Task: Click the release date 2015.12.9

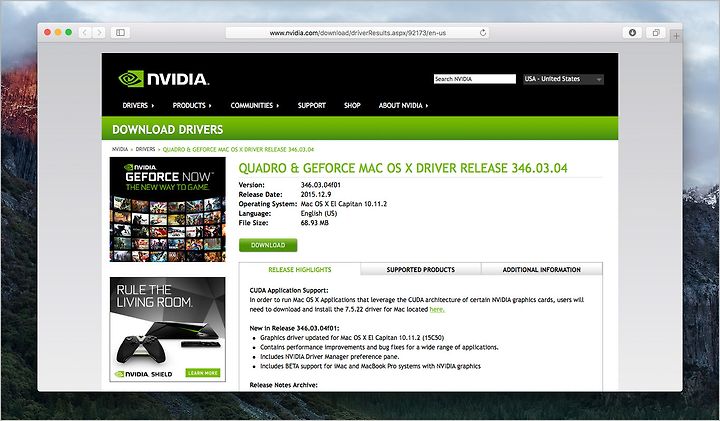Action: point(315,194)
